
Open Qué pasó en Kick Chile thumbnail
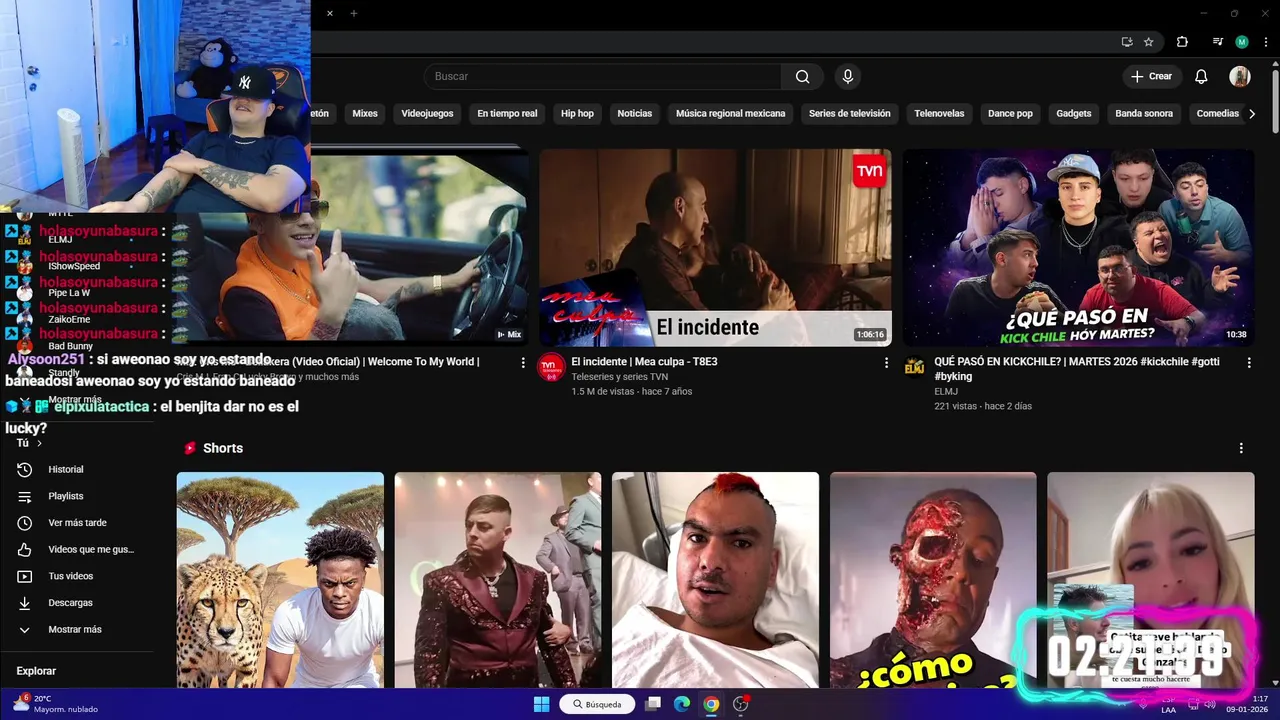[1078, 248]
